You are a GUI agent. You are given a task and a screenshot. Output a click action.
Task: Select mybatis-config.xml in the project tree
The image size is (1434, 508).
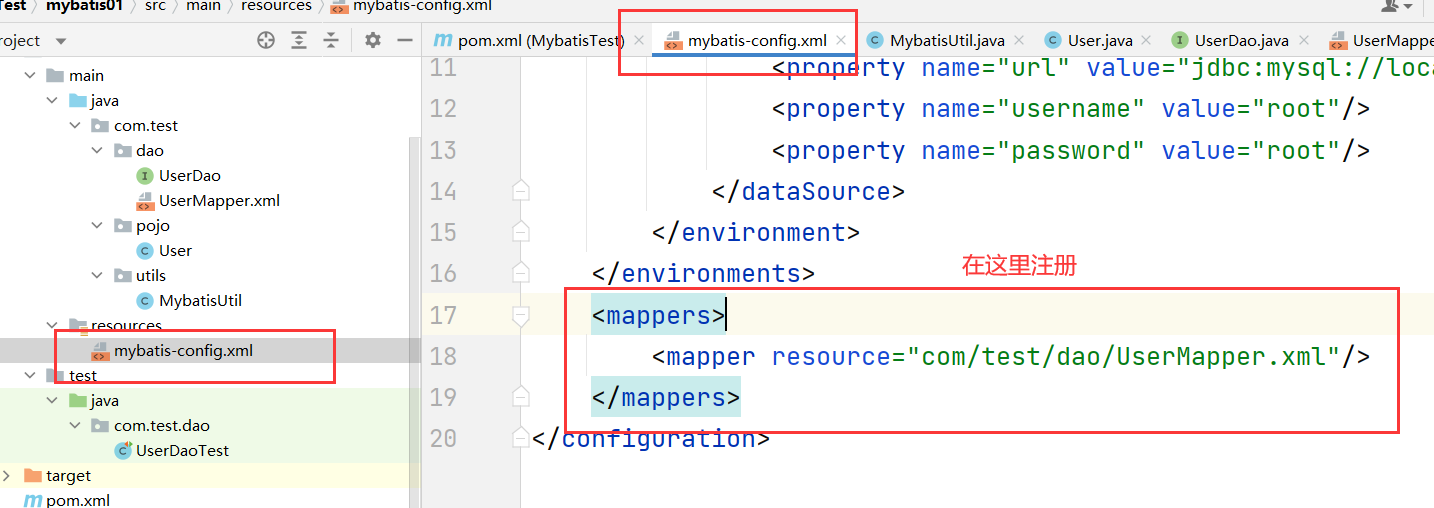[x=183, y=351]
